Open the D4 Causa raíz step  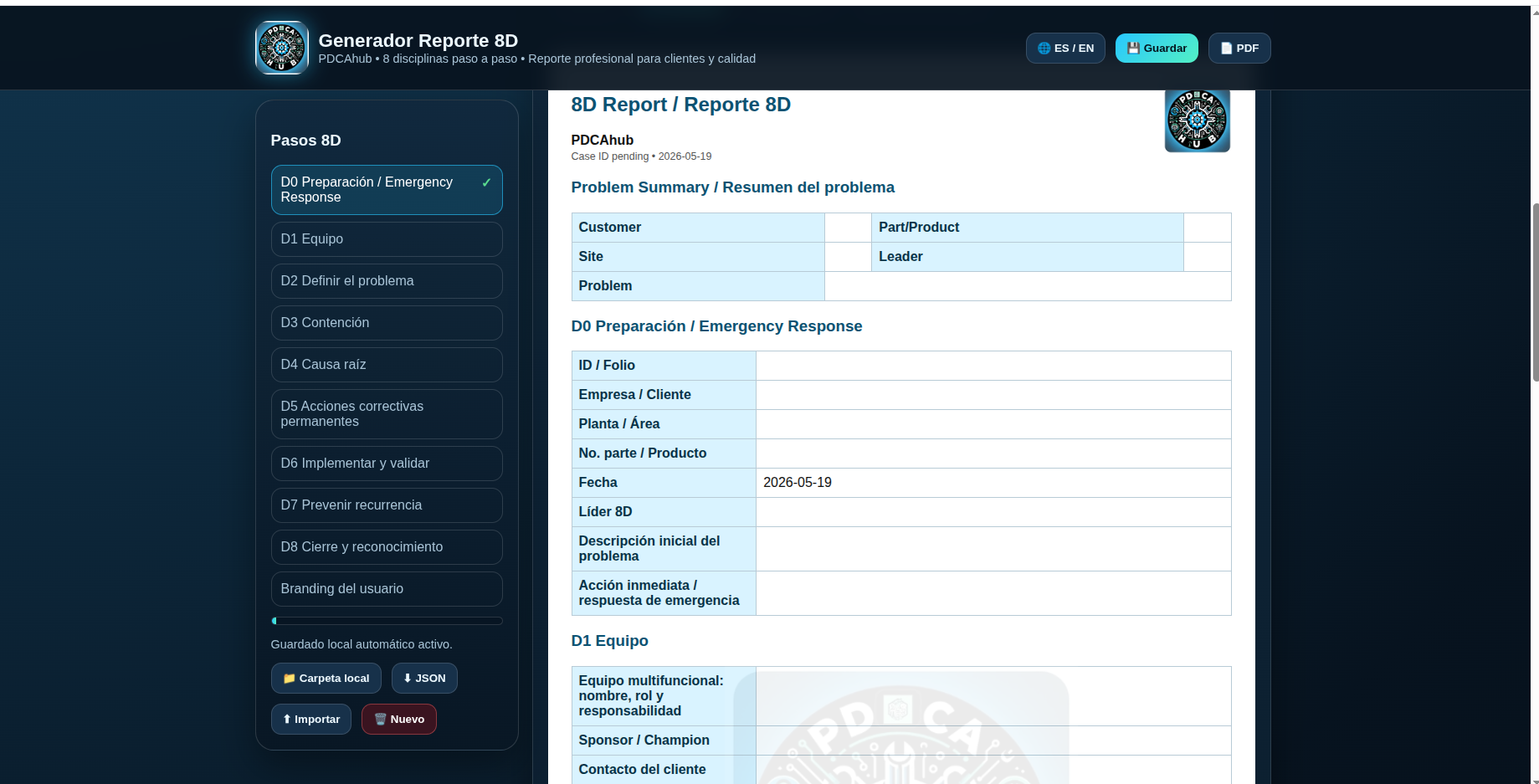click(x=387, y=365)
